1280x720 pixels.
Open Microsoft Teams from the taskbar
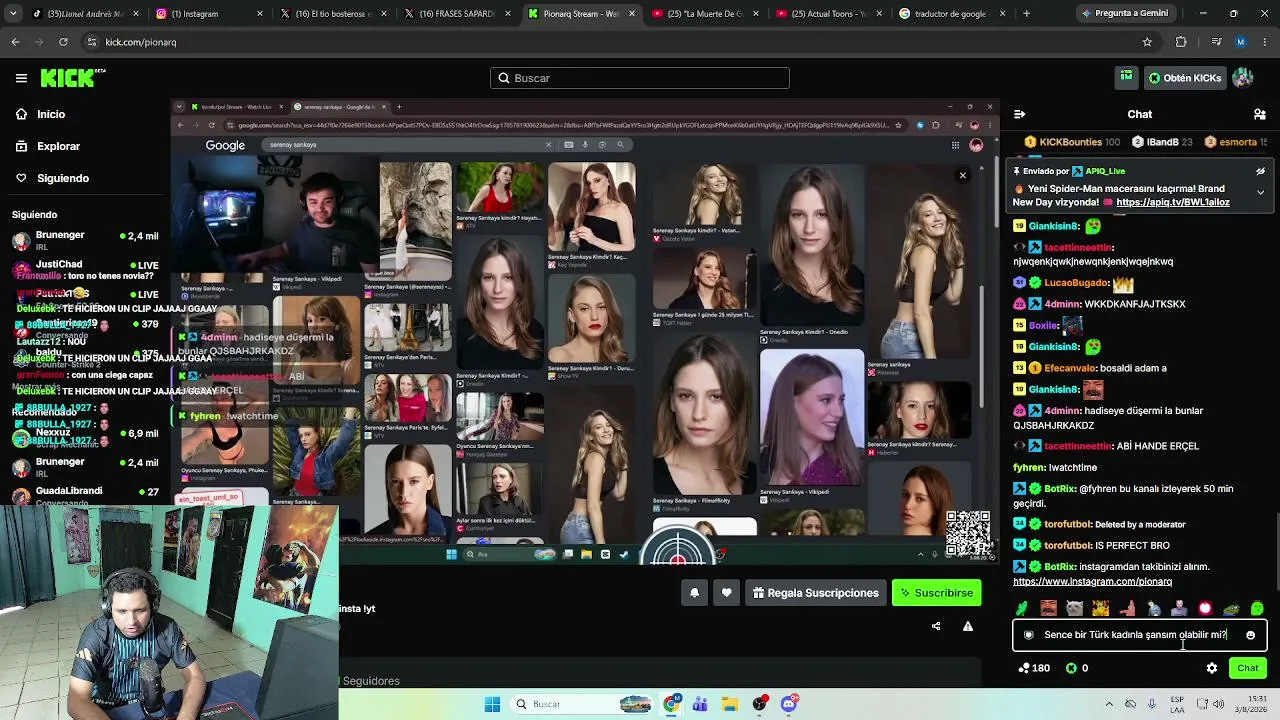pyautogui.click(x=700, y=705)
